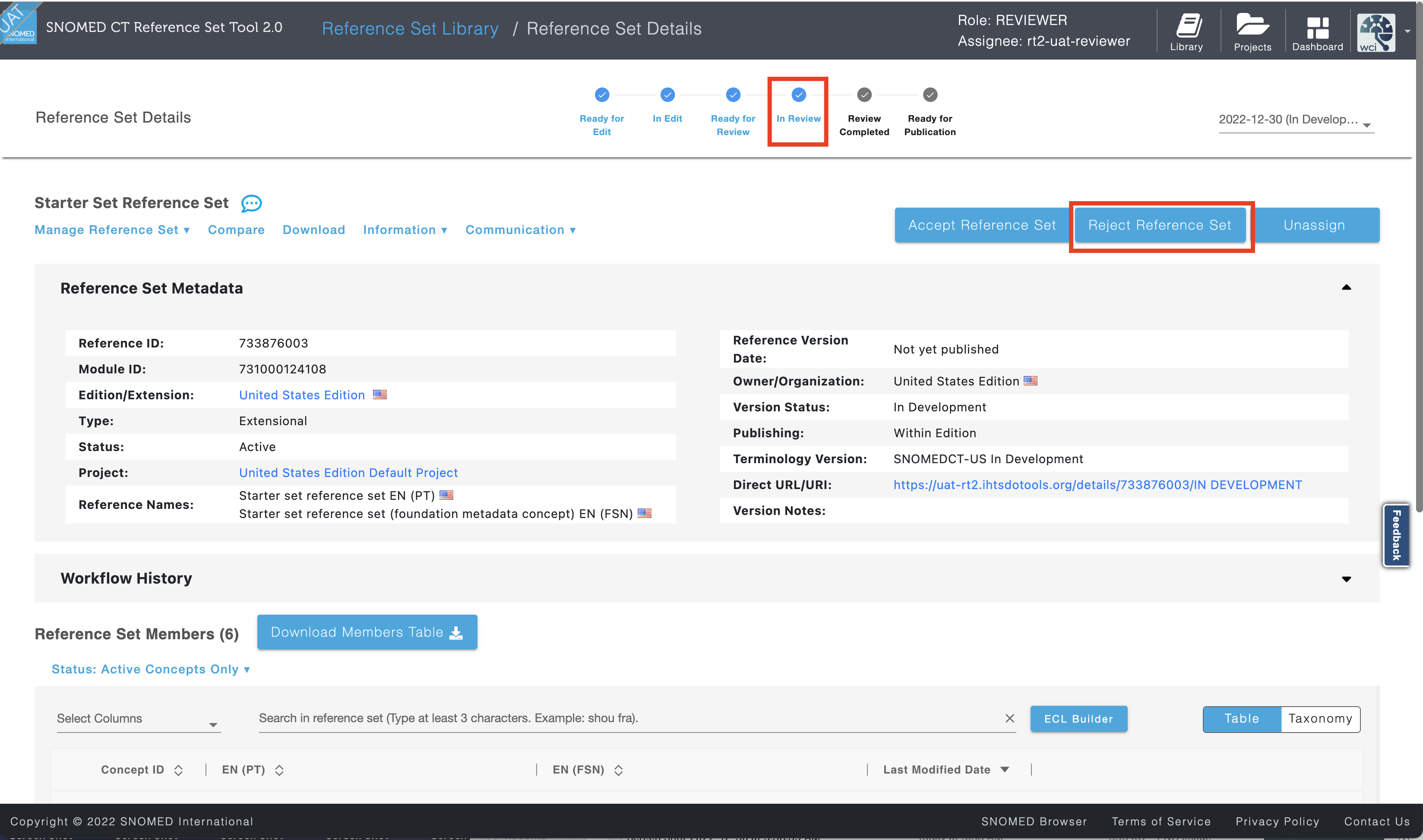Open Status: Active Concepts Only filter
Viewport: 1423px width, 840px height.
[151, 669]
